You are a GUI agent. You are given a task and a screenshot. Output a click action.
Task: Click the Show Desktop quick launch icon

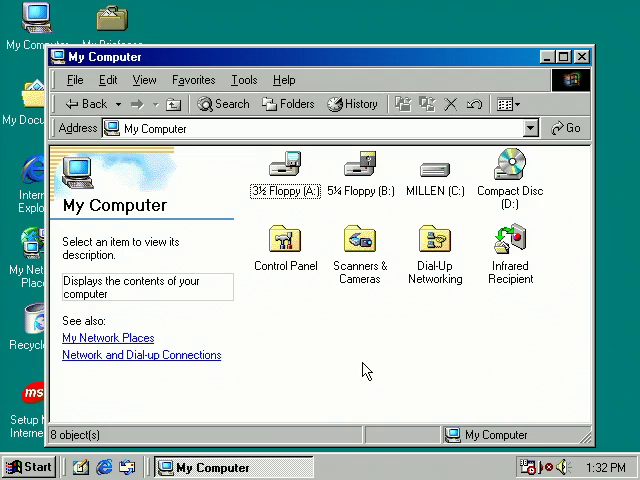coord(81,467)
